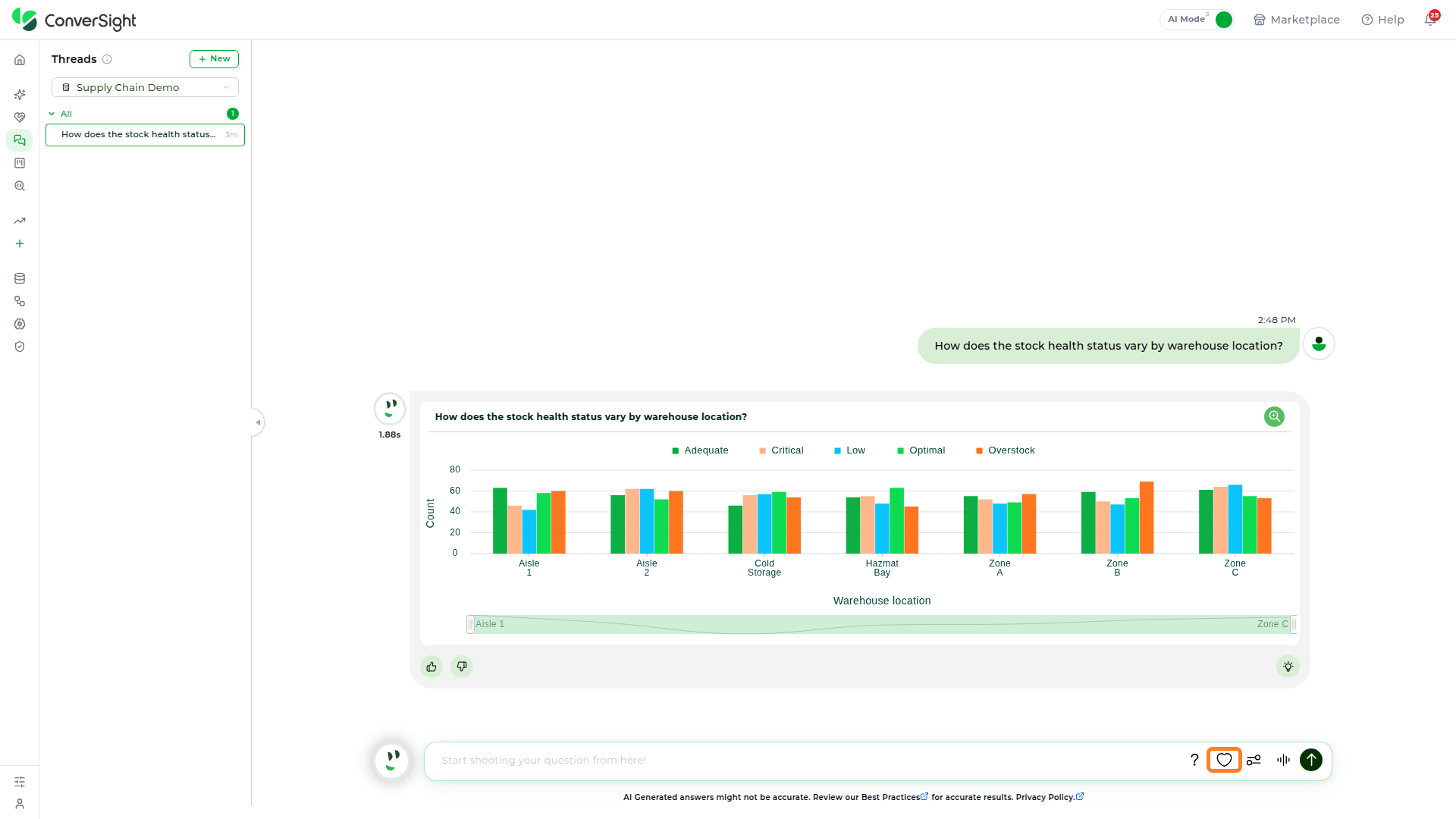Image resolution: width=1456 pixels, height=819 pixels.
Task: Collapse the Threads side panel arrow
Action: click(x=258, y=422)
